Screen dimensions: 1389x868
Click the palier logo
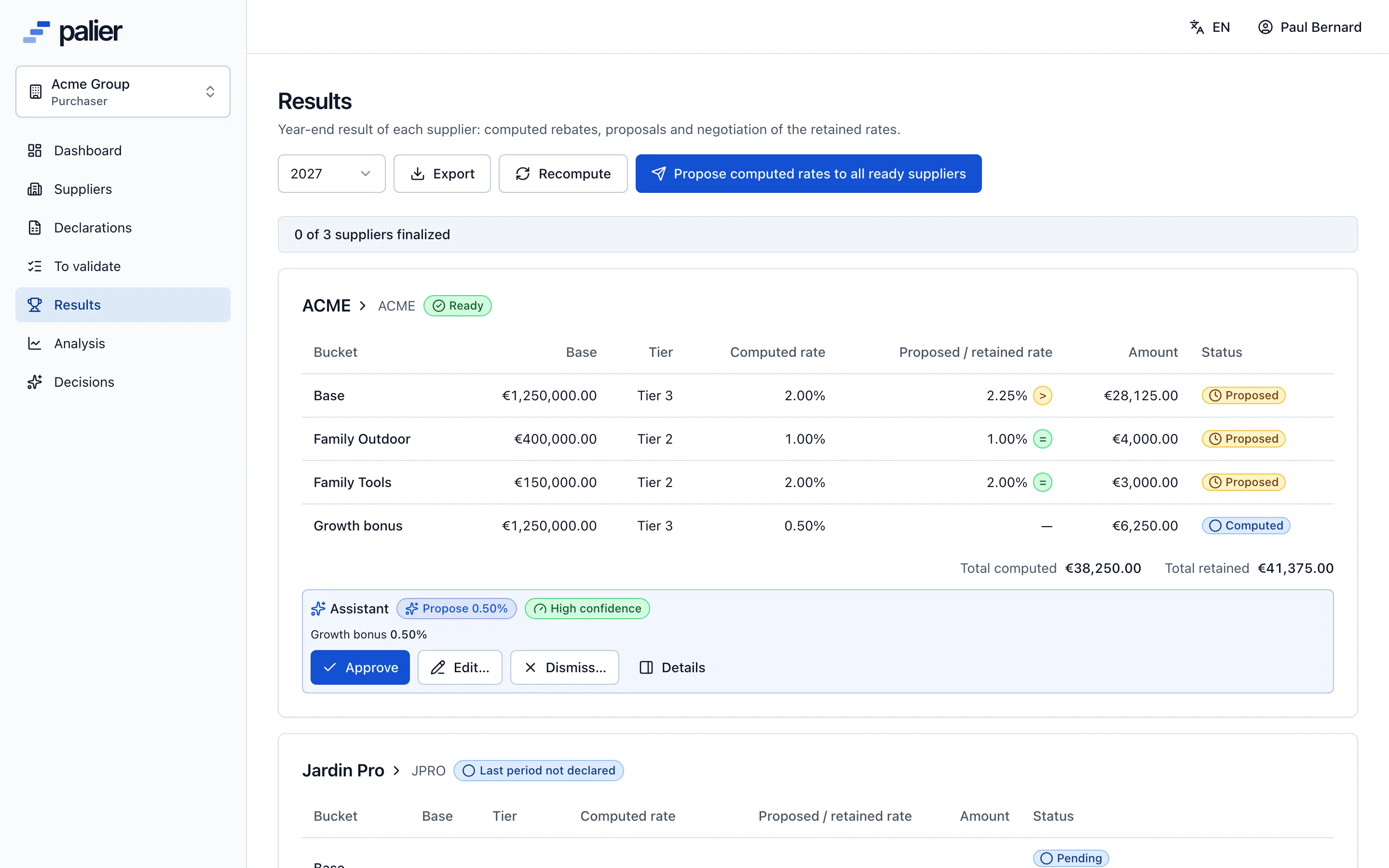point(72,32)
